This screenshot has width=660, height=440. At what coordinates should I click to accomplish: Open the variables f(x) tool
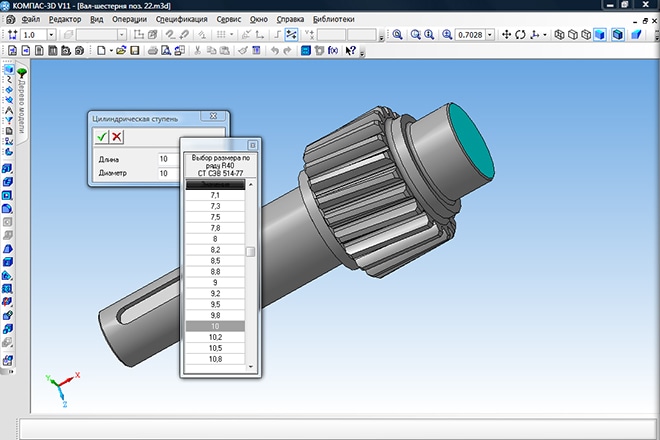pos(333,51)
